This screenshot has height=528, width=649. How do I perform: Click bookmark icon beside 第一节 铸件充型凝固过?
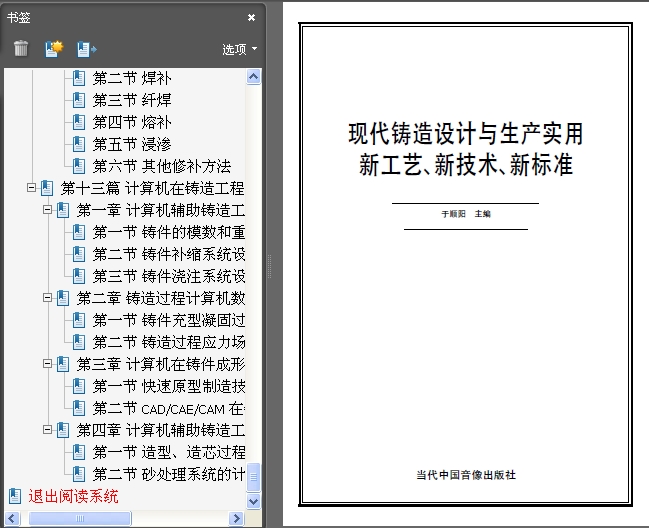79,320
